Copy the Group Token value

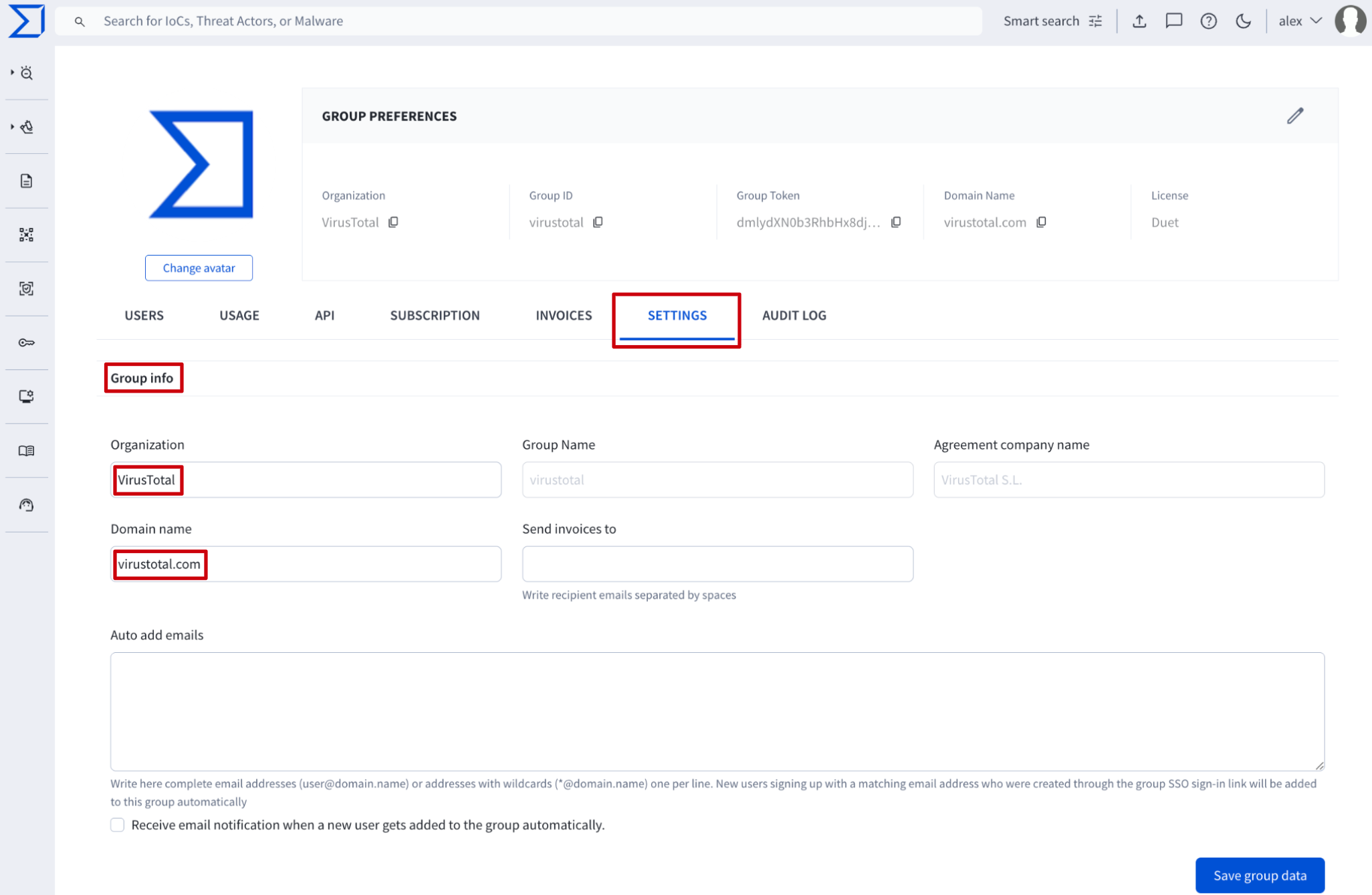pos(896,222)
